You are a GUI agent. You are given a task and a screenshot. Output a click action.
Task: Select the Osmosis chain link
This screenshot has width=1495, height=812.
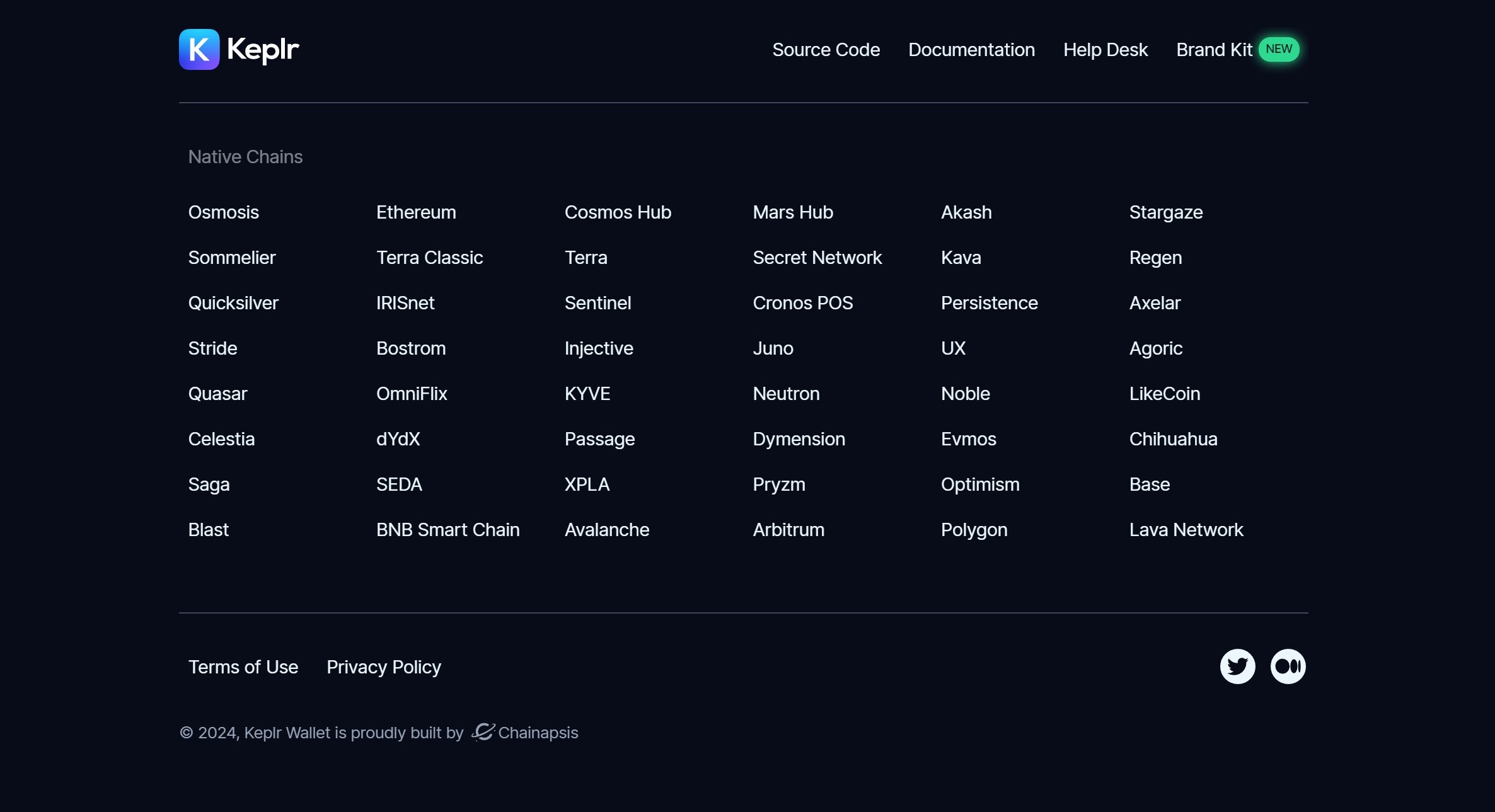[224, 212]
